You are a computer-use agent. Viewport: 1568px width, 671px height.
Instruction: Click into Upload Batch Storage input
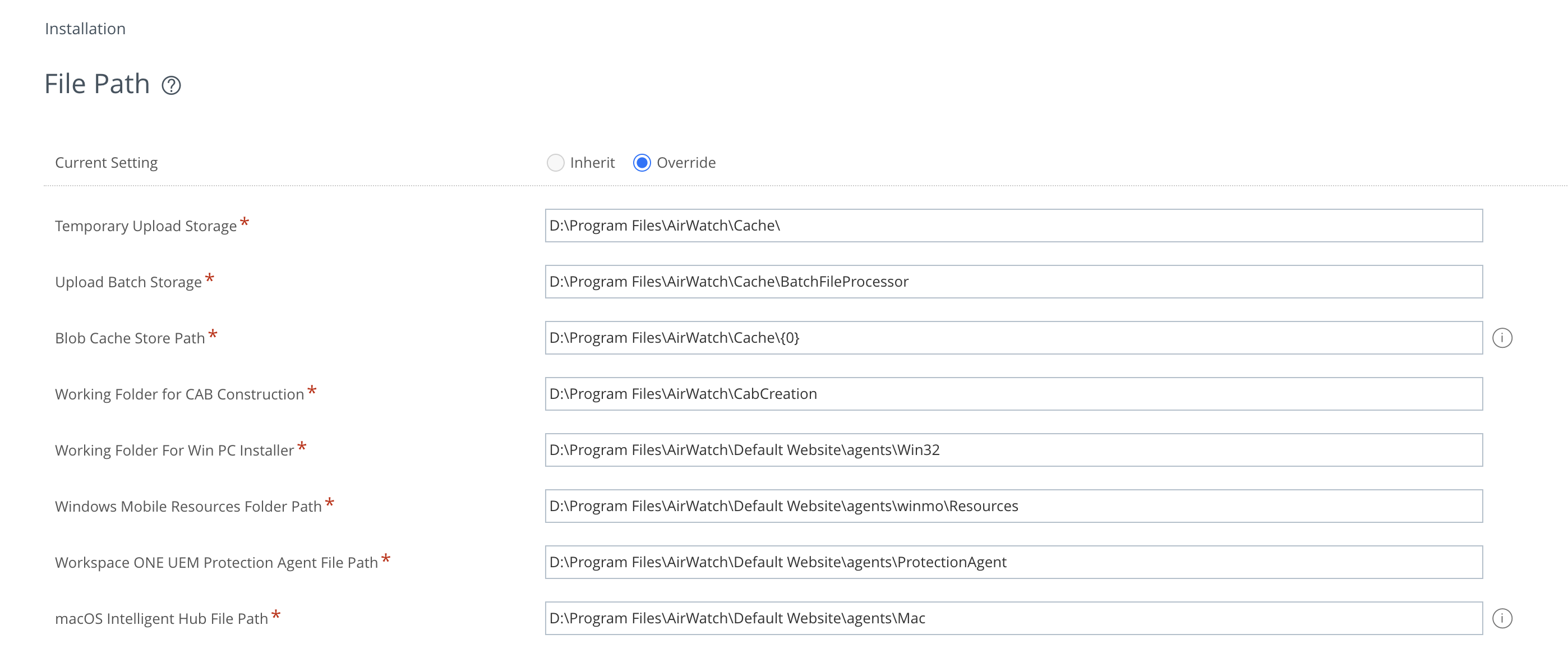pos(1013,282)
